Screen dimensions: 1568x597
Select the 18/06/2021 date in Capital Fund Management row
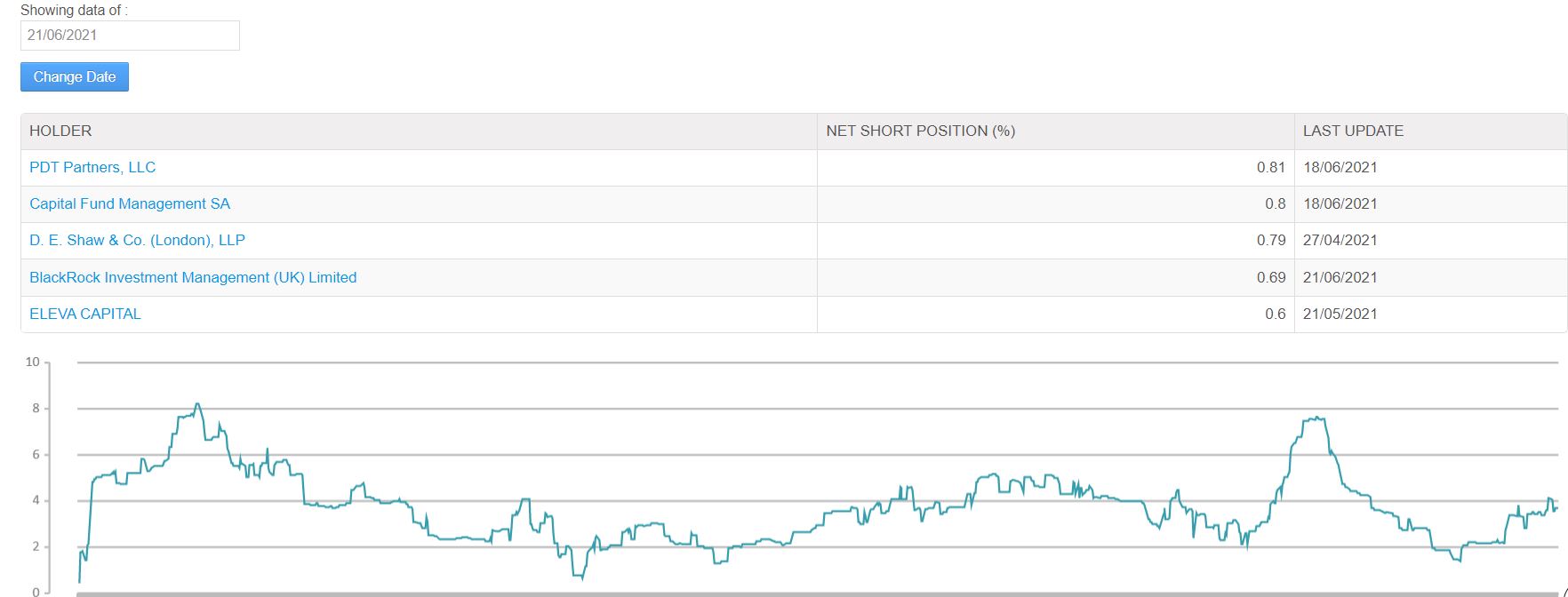point(1340,203)
